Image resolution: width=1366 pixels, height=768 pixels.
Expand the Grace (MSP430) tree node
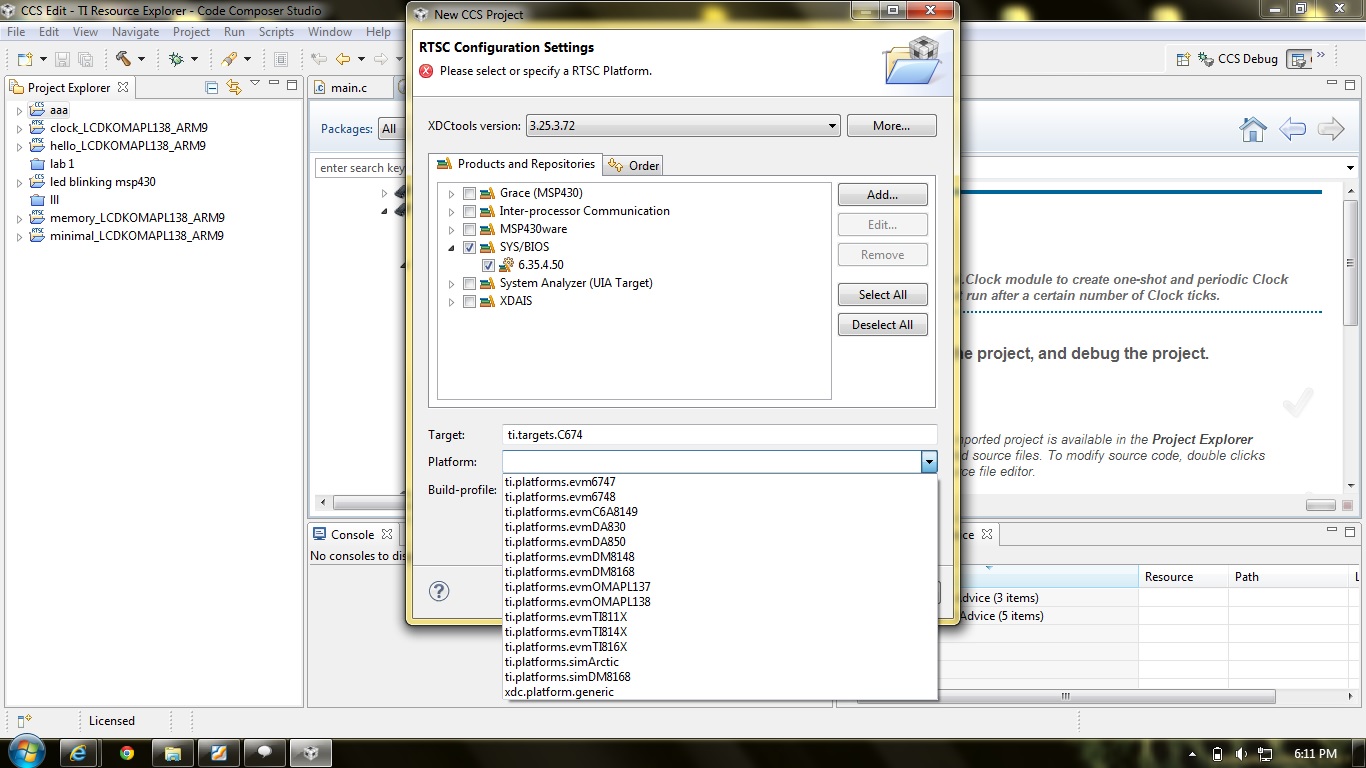click(452, 193)
